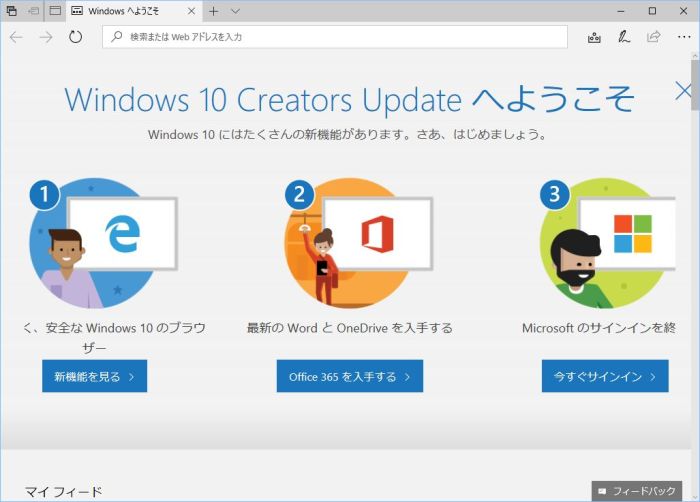
Task: Click the Web Note pen icon
Action: (x=624, y=37)
